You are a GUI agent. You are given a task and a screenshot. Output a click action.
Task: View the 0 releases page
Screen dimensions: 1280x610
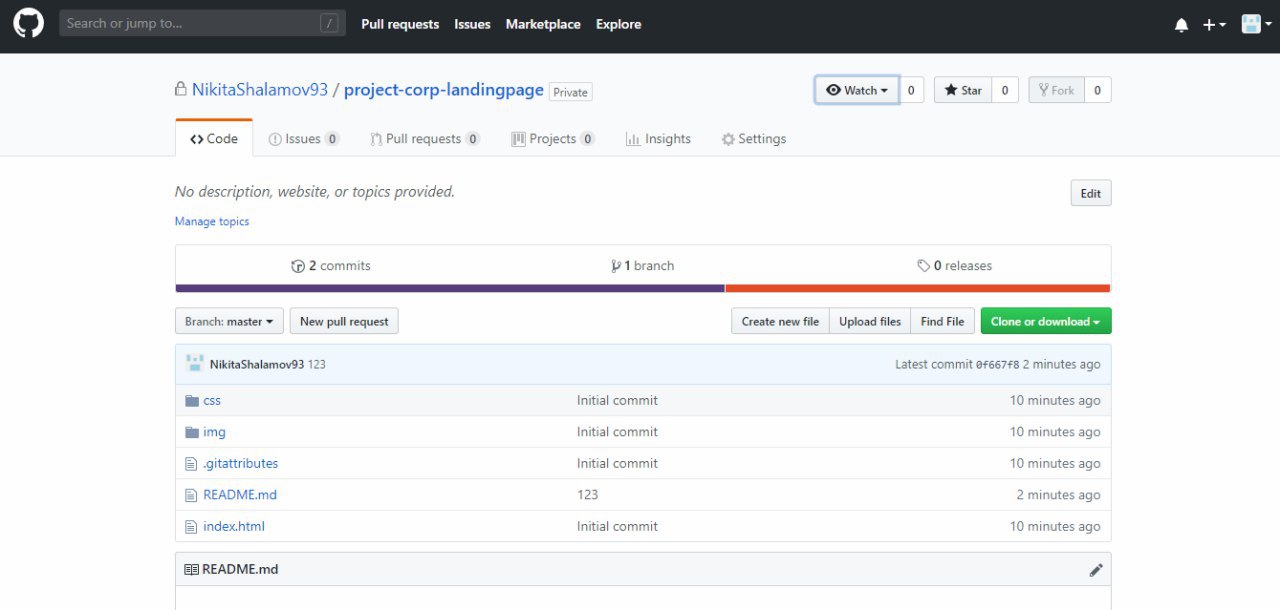[955, 266]
